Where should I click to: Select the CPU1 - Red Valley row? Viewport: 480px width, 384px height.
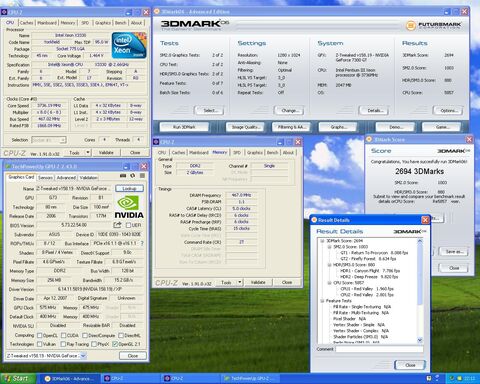point(367,289)
